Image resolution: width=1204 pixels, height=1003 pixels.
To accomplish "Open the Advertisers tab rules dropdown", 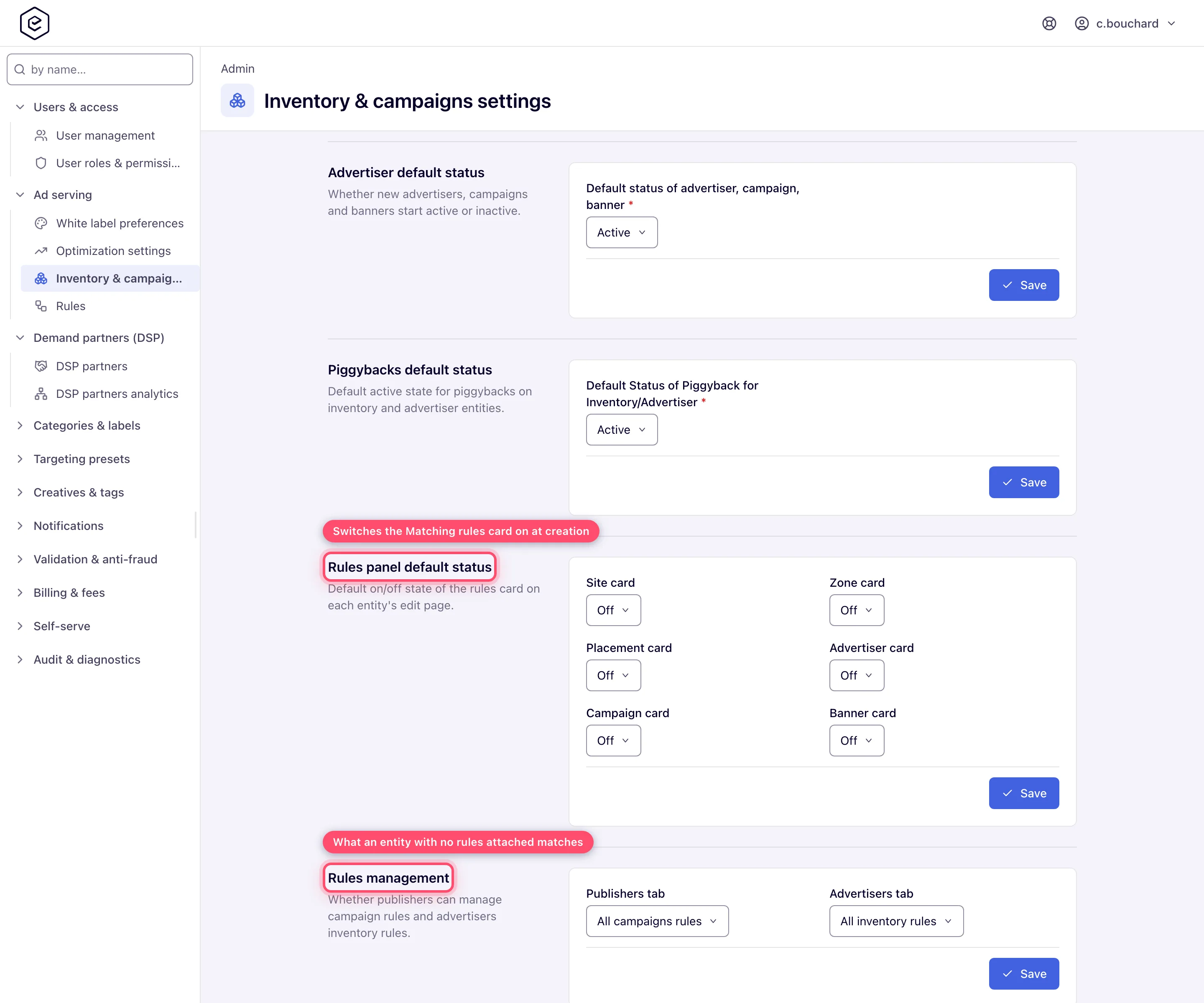I will (x=896, y=921).
